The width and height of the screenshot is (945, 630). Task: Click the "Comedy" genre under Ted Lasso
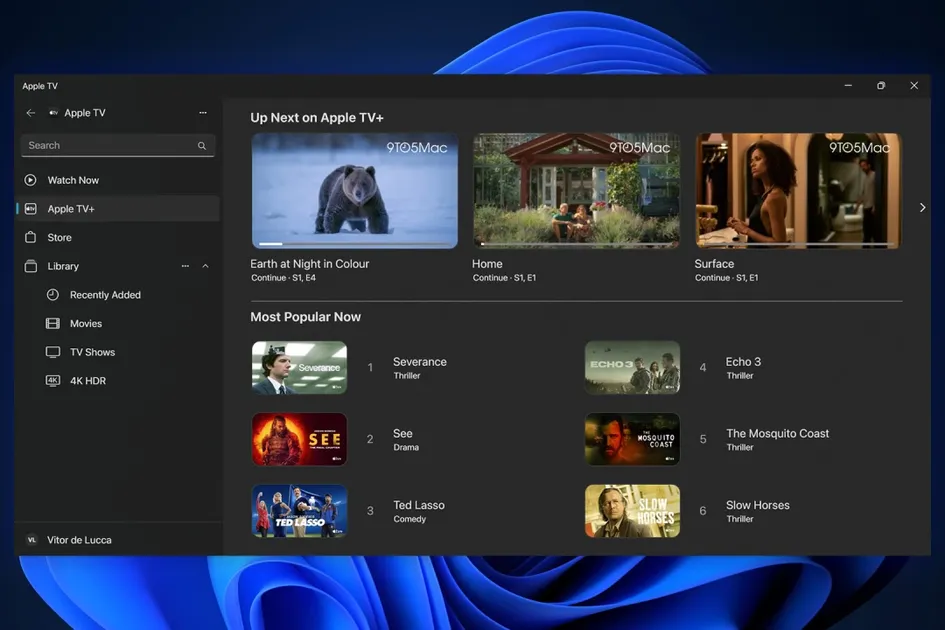(x=410, y=519)
